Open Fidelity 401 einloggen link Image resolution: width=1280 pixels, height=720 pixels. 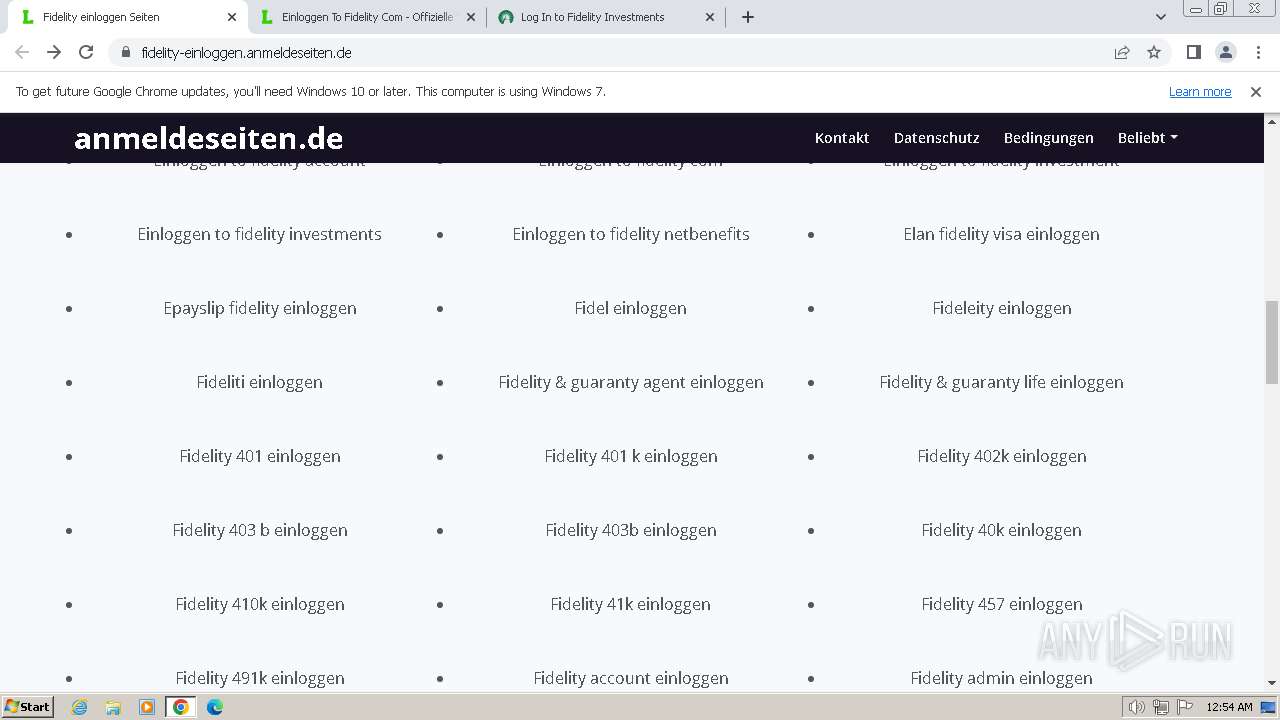pos(260,456)
